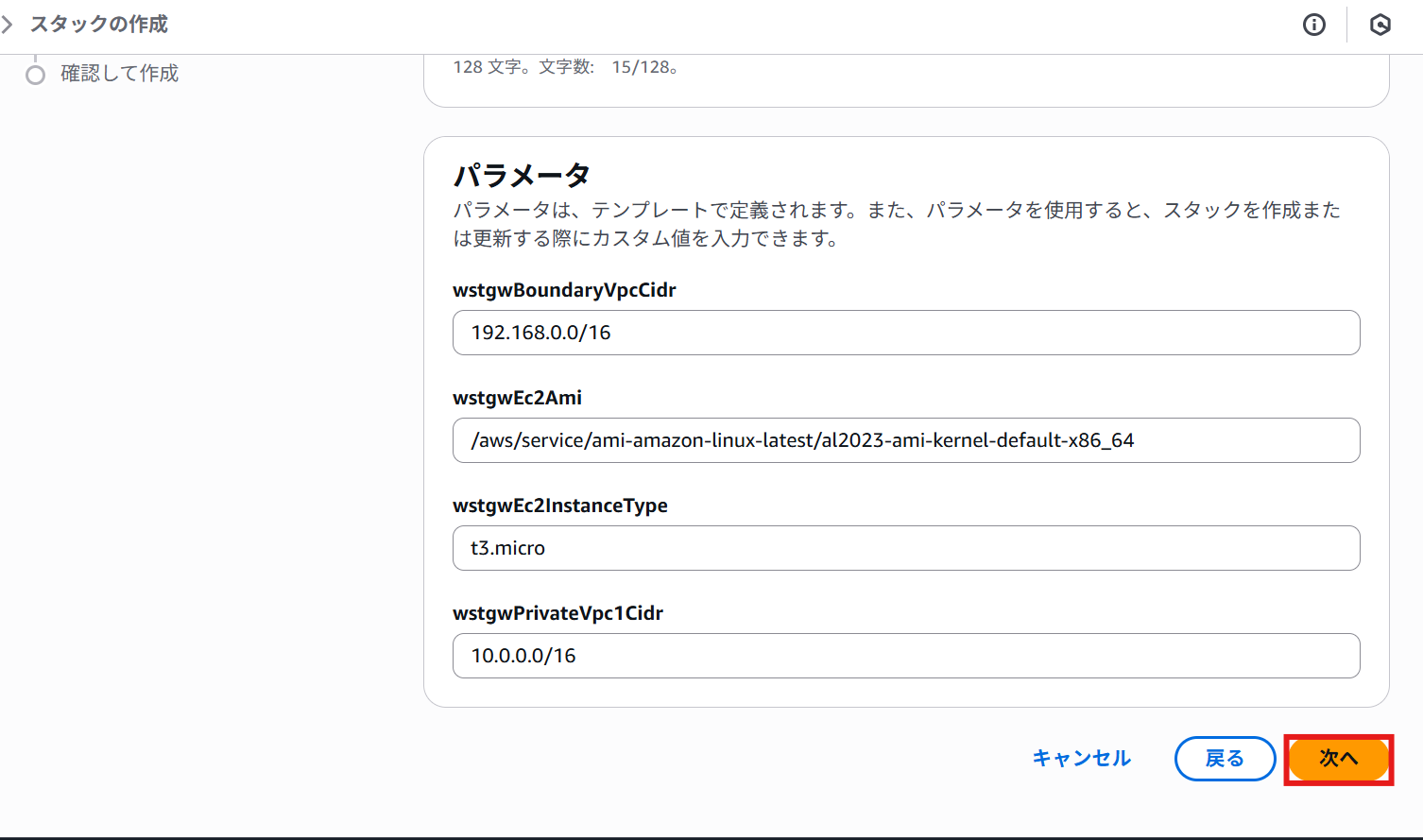The width and height of the screenshot is (1423, 840).
Task: Click the 確認して作成 step label
Action: [120, 74]
